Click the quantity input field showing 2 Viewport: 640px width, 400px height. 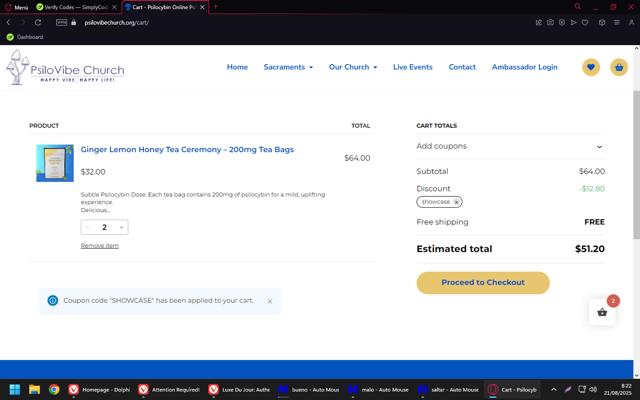coord(104,227)
